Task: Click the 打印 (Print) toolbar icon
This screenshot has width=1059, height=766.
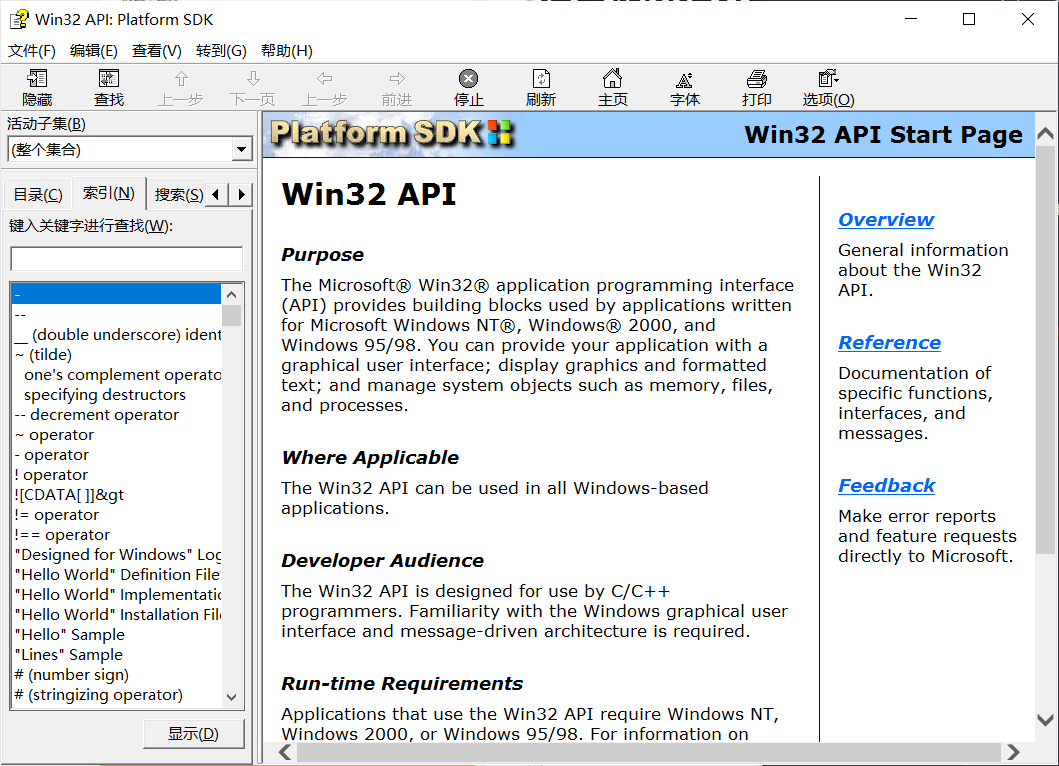Action: coord(756,88)
